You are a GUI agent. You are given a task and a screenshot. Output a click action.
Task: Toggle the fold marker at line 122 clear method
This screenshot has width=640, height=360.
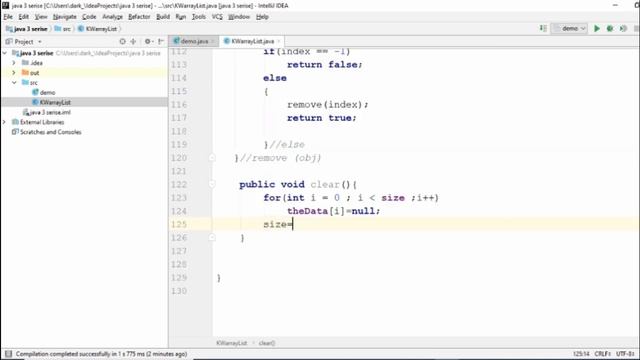click(x=212, y=184)
